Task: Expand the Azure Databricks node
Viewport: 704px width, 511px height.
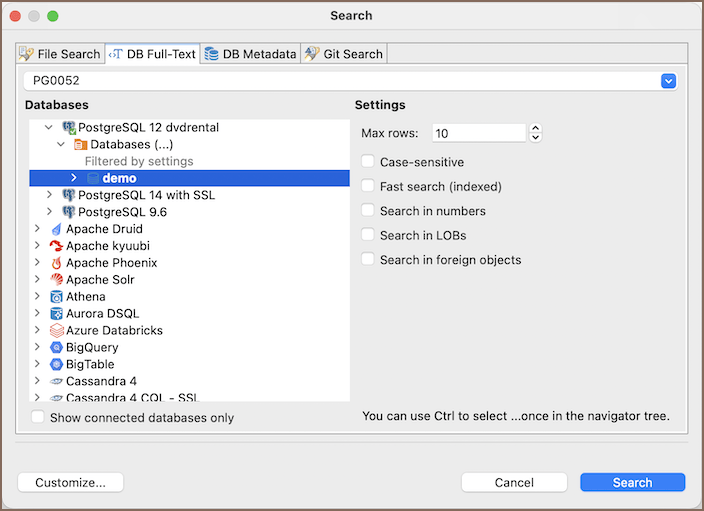Action: [37, 330]
